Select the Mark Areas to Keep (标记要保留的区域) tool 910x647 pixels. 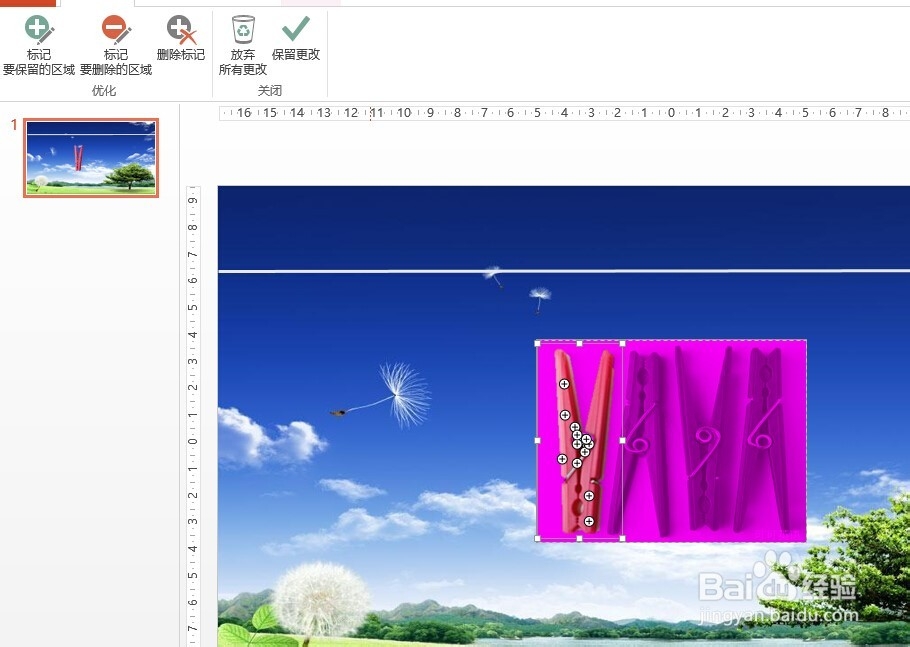[39, 46]
